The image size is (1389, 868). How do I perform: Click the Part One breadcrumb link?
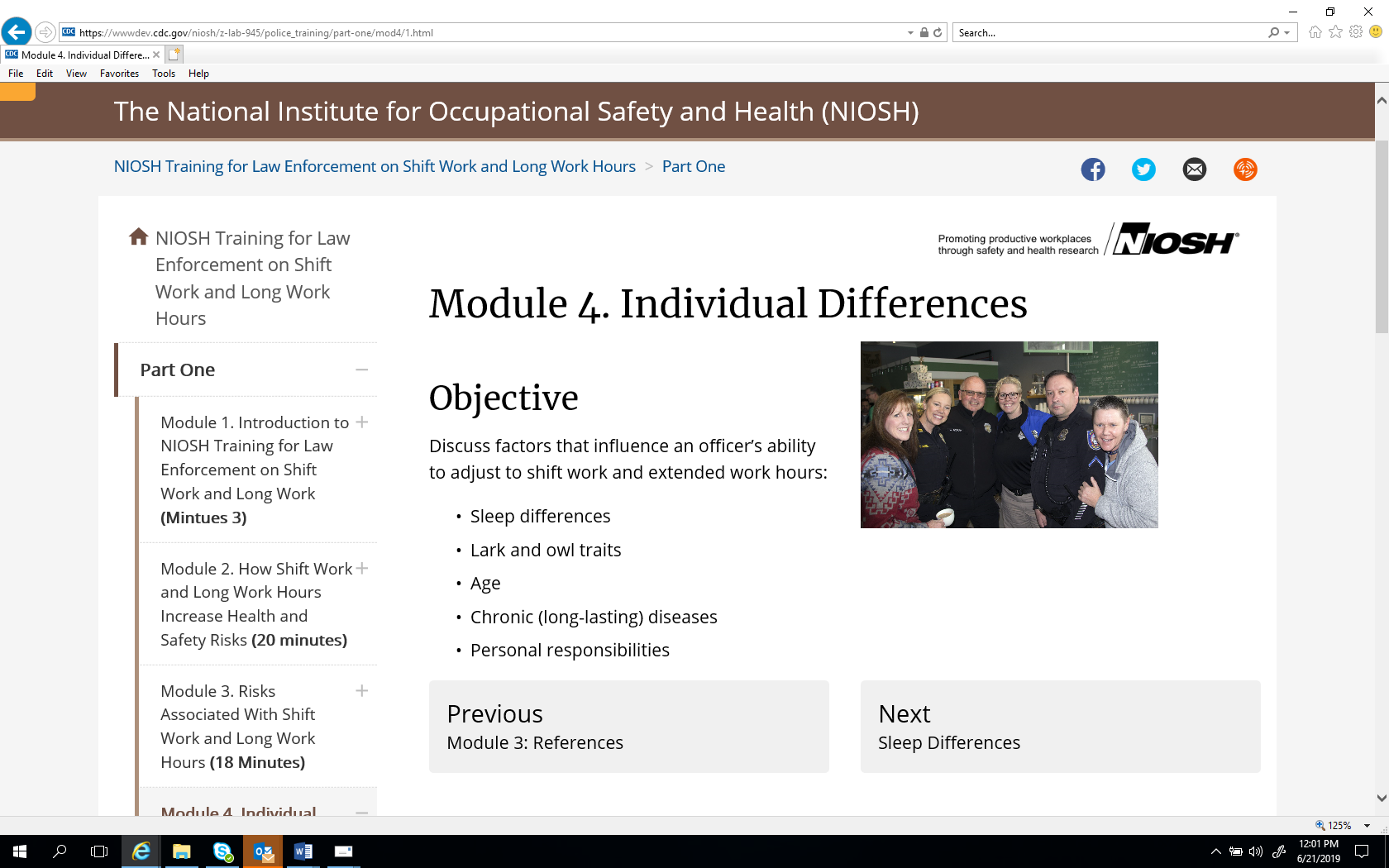pos(693,166)
